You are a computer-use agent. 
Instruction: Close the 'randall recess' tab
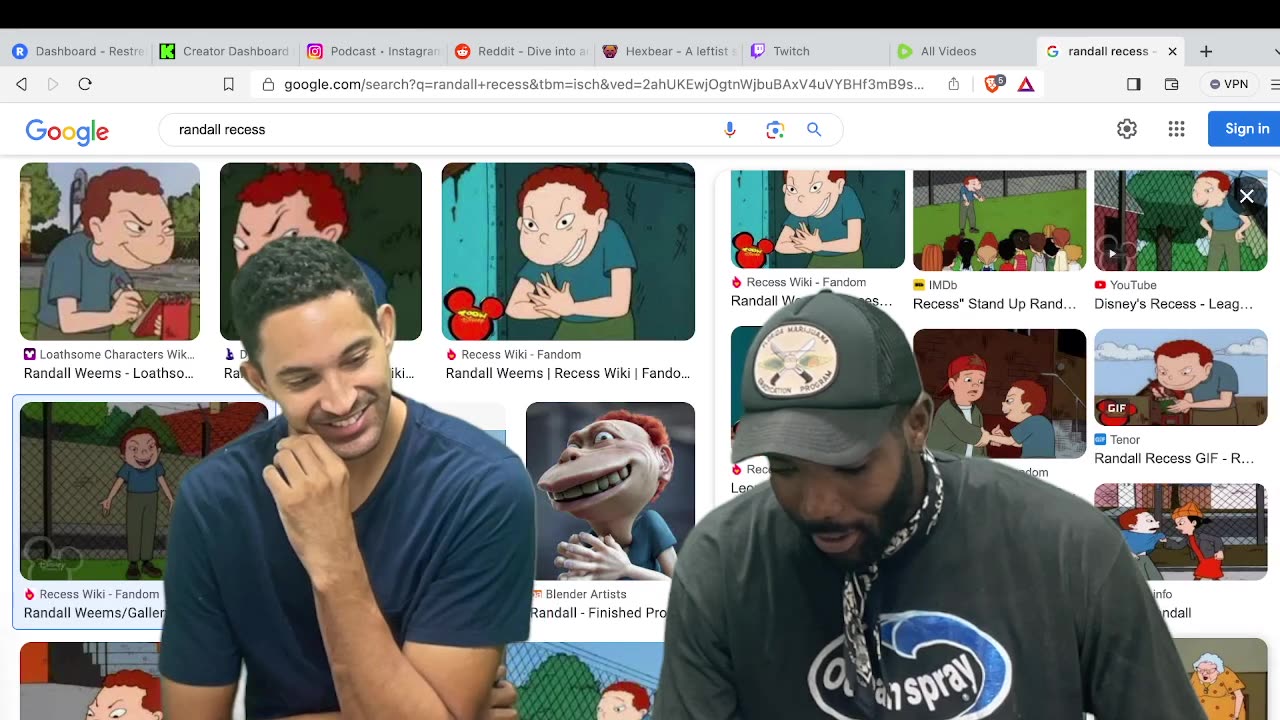1172,51
